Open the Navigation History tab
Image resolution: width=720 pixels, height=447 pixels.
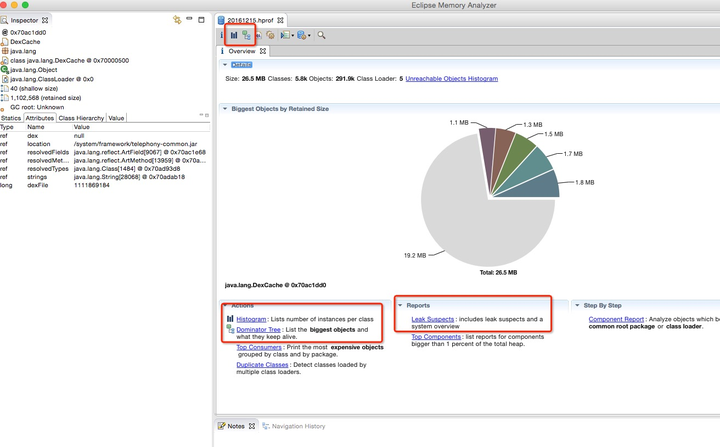(x=294, y=426)
